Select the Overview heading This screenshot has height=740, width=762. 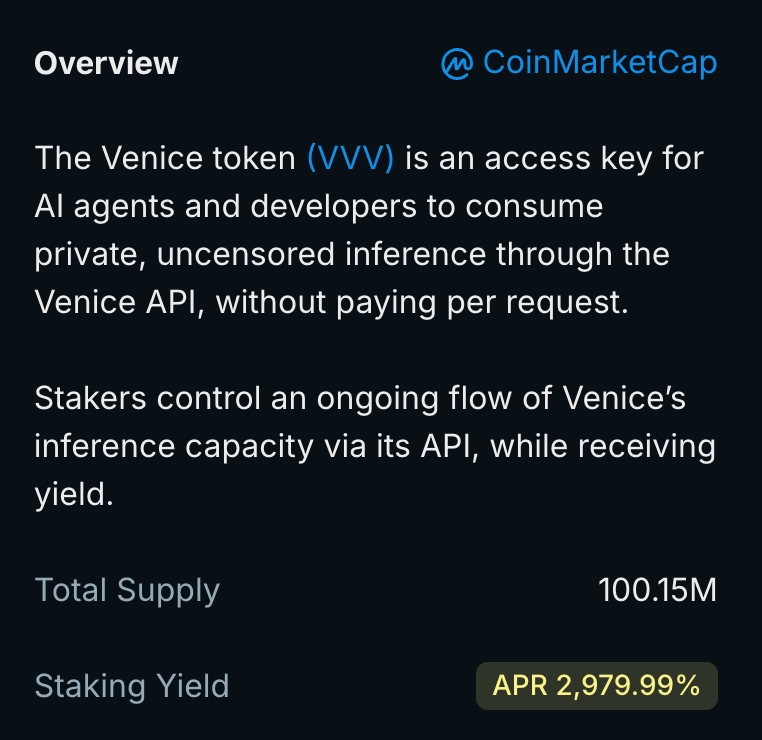point(106,64)
